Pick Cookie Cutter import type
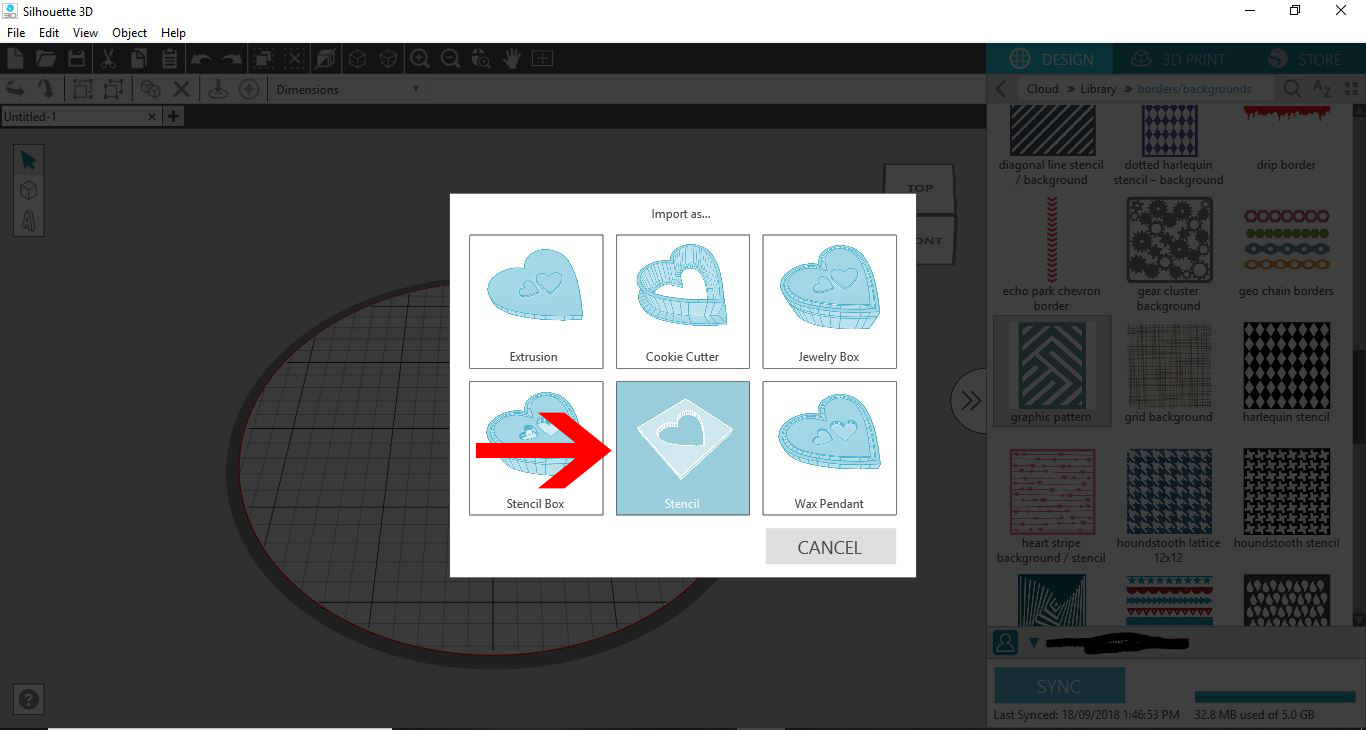The image size is (1366, 730). tap(682, 302)
